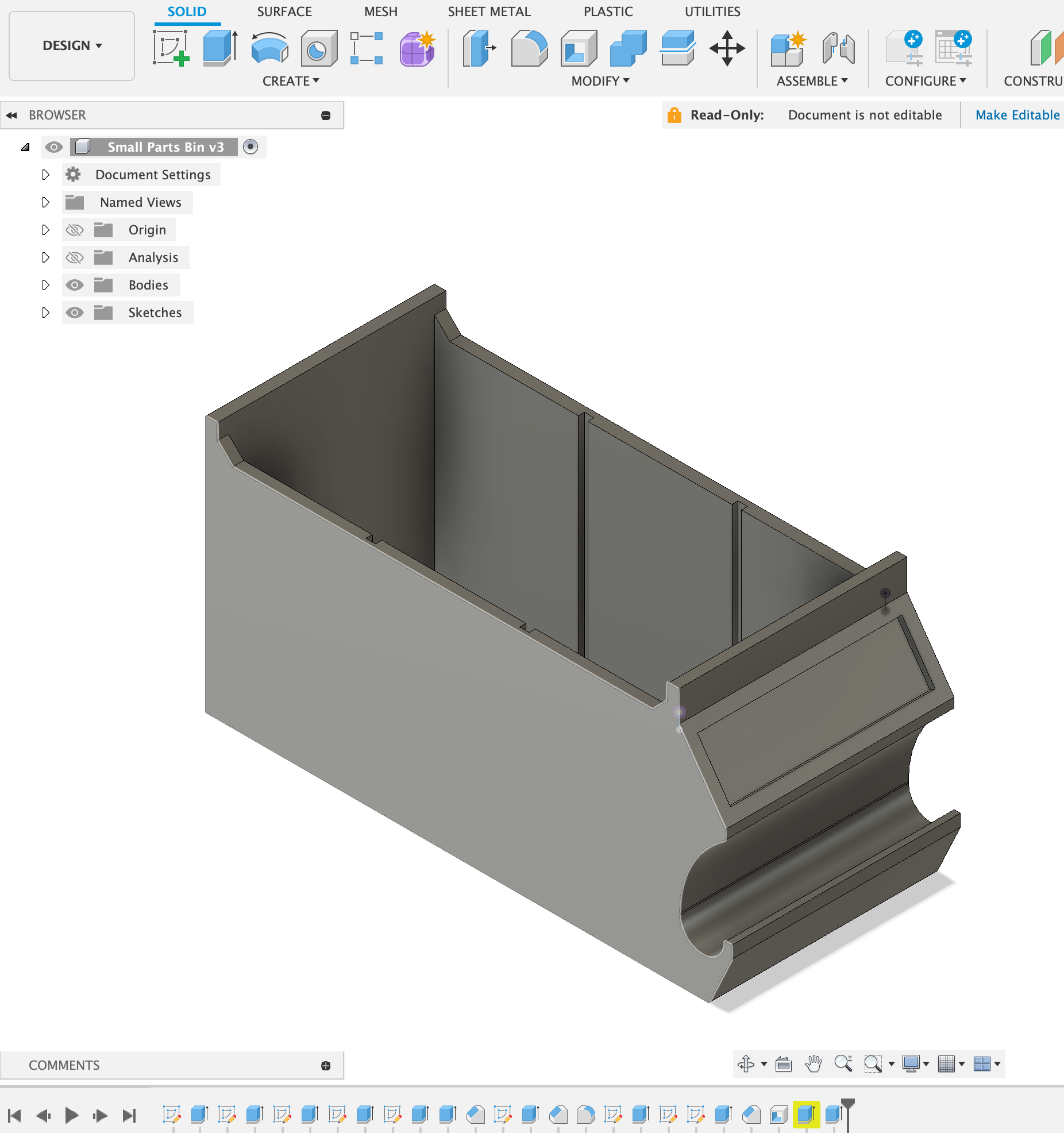This screenshot has height=1133, width=1064.
Task: Click the Orbit navigation icon
Action: [x=746, y=1064]
